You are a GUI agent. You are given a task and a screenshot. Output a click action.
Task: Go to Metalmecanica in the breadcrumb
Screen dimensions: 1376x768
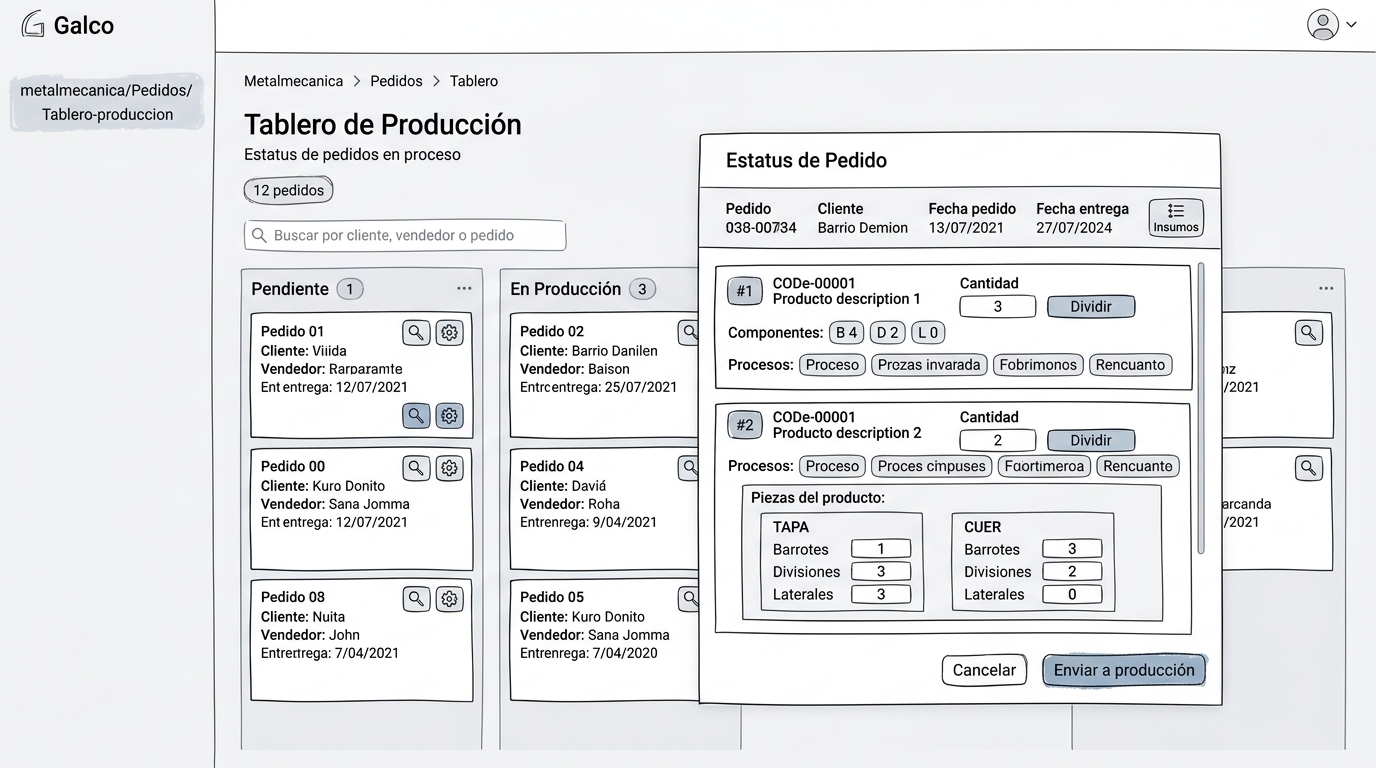click(294, 81)
